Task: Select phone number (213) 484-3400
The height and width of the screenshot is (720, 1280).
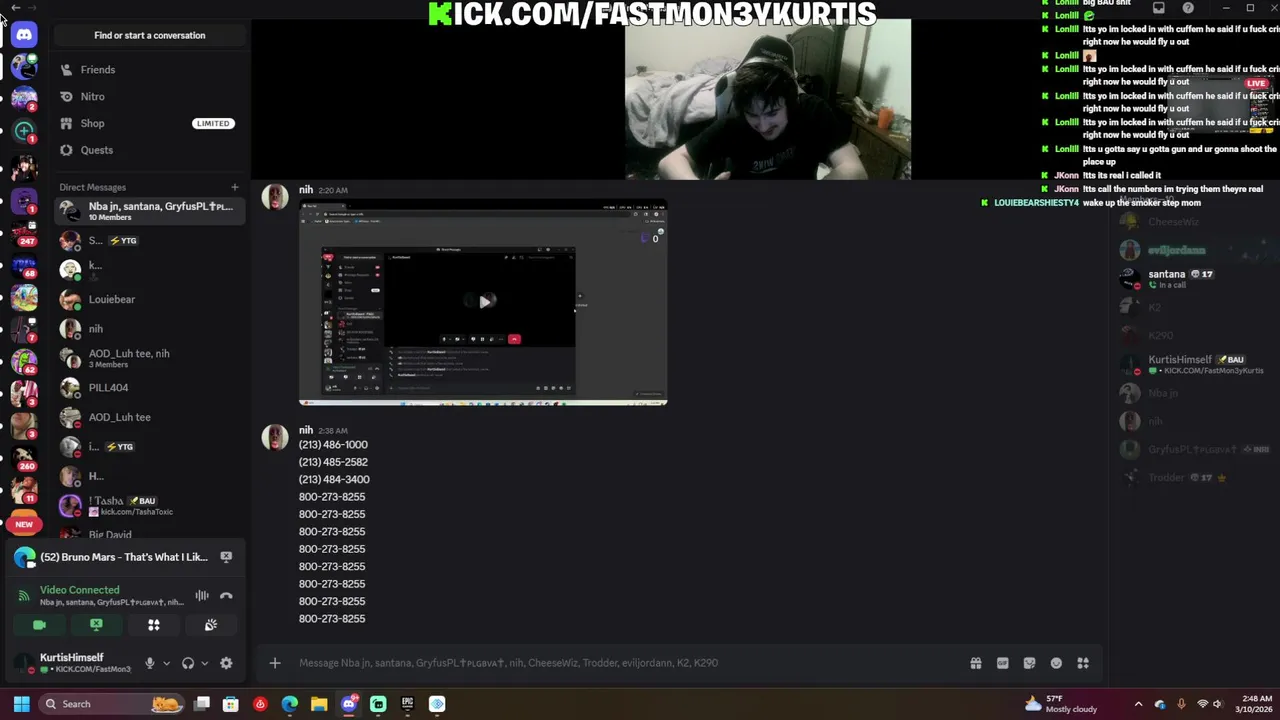Action: click(x=334, y=480)
